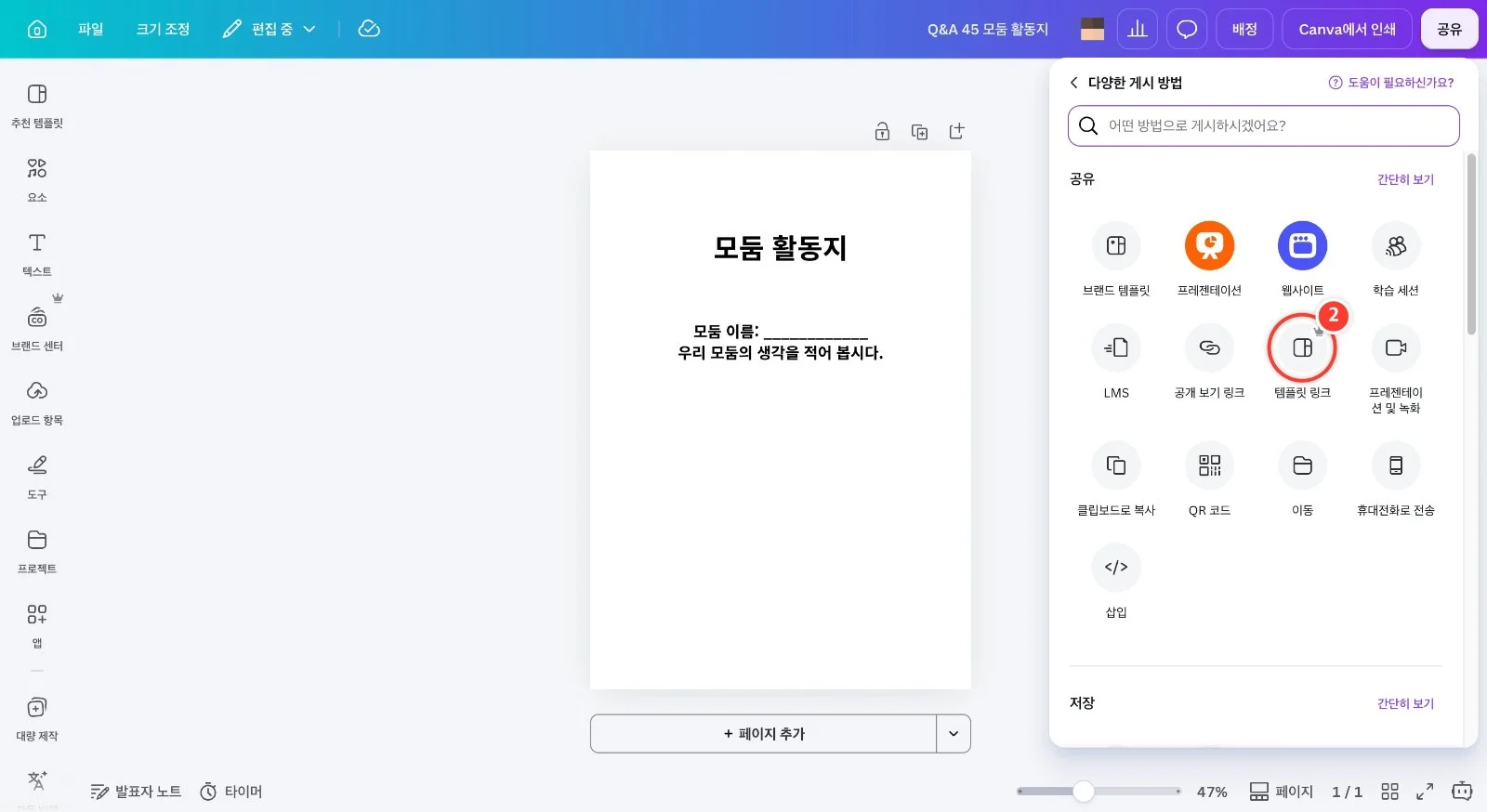Image resolution: width=1487 pixels, height=812 pixels.
Task: Check cloud save status icon
Action: (x=369, y=29)
